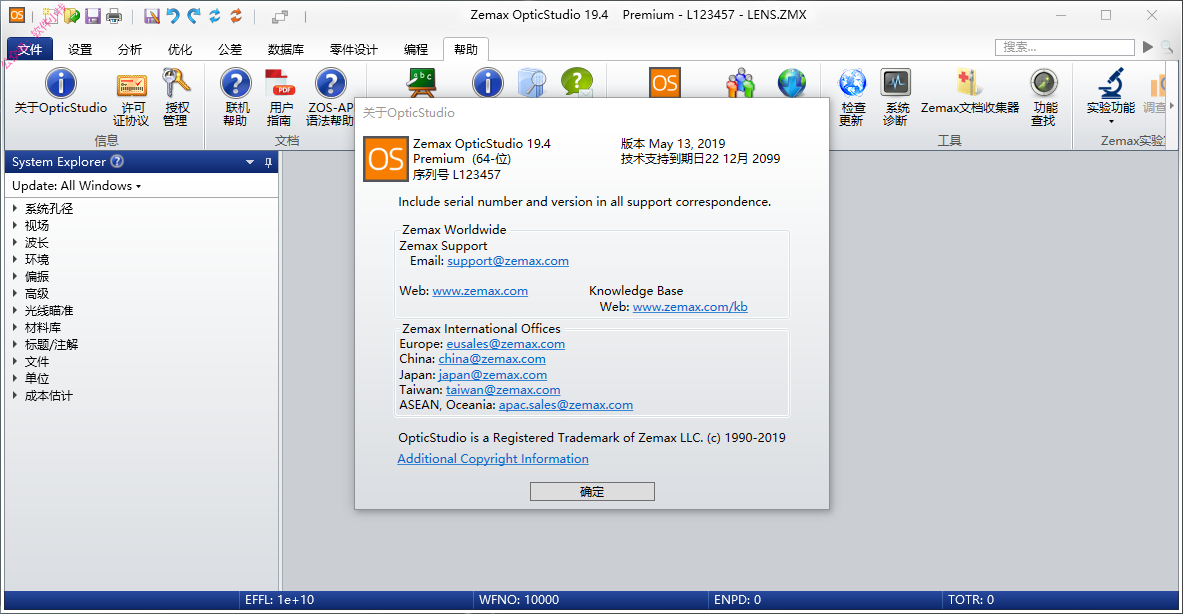The image size is (1183, 614).
Task: Open 系统诊断 system diagnostics
Action: [896, 97]
